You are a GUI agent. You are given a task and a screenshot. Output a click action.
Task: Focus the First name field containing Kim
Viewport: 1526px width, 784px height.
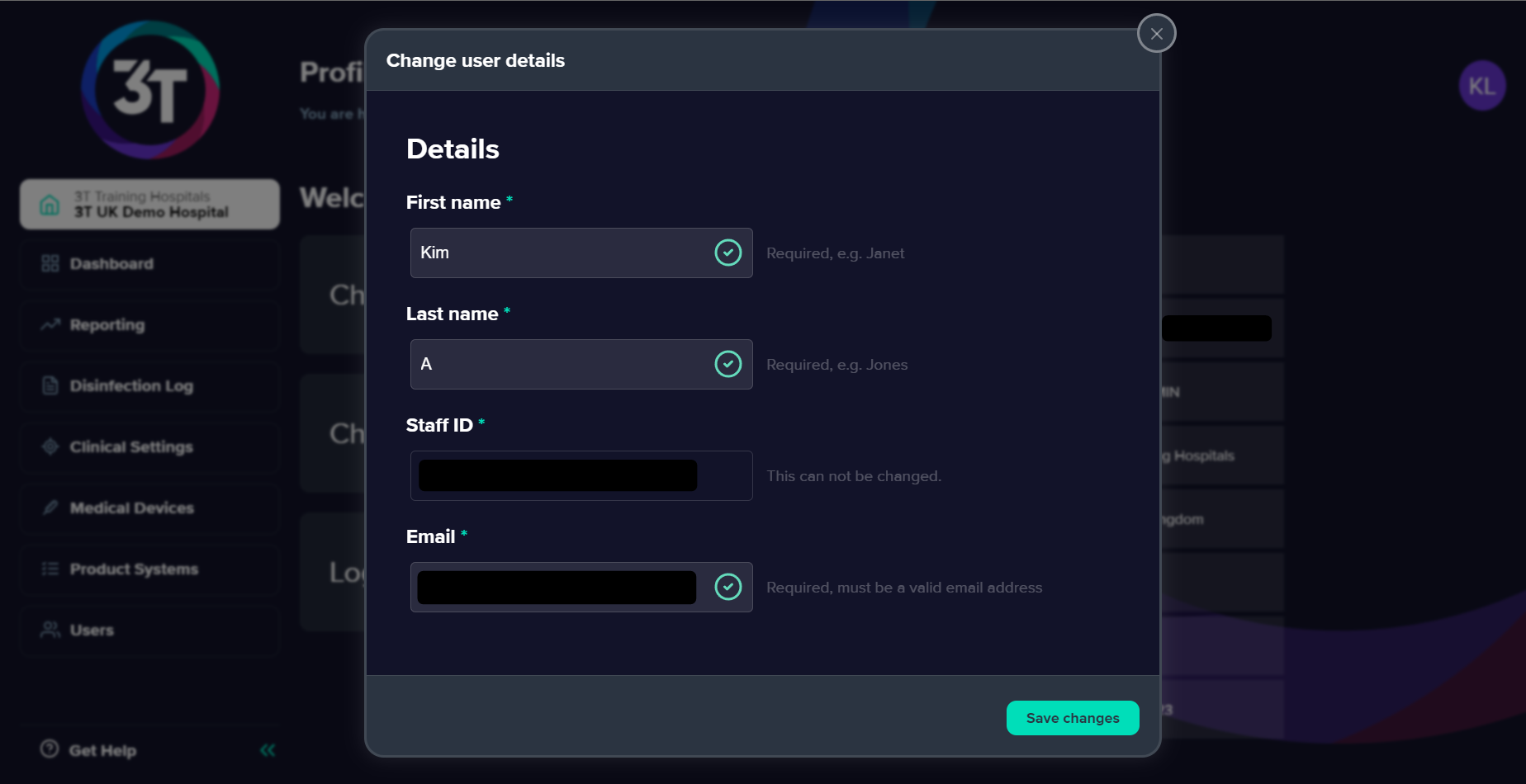(581, 253)
